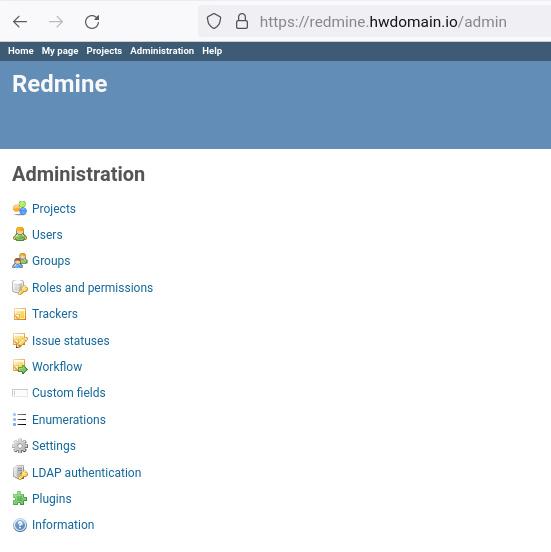
Task: Open the Enumerations link
Action: click(x=69, y=420)
